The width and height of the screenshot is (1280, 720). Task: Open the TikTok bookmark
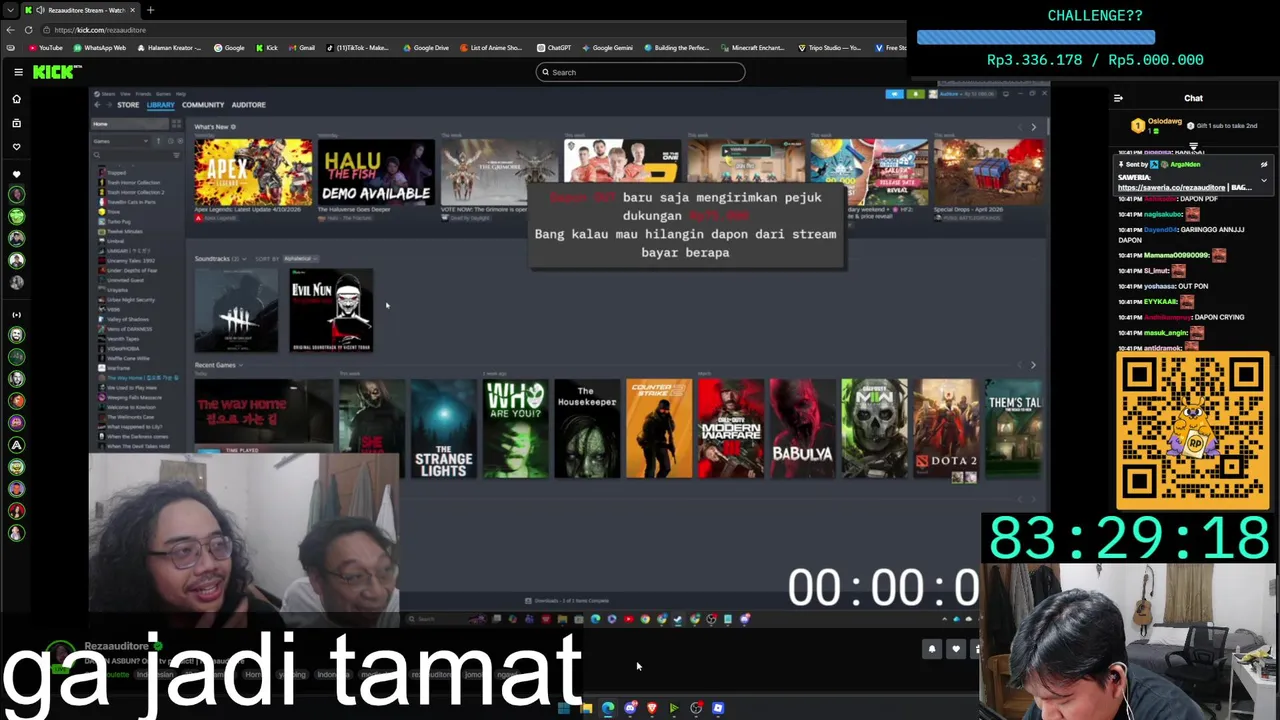(357, 48)
